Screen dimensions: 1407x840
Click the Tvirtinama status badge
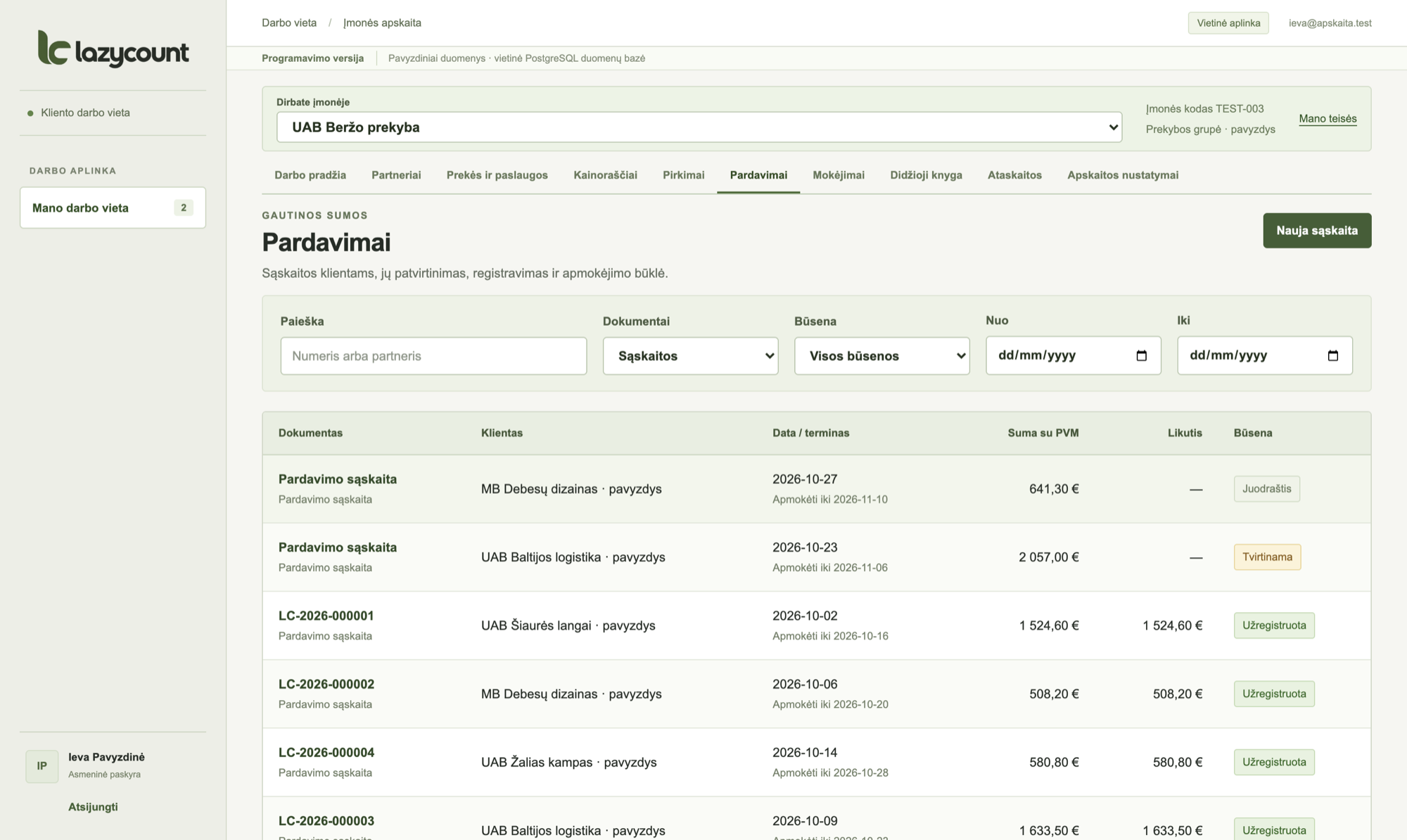1267,557
